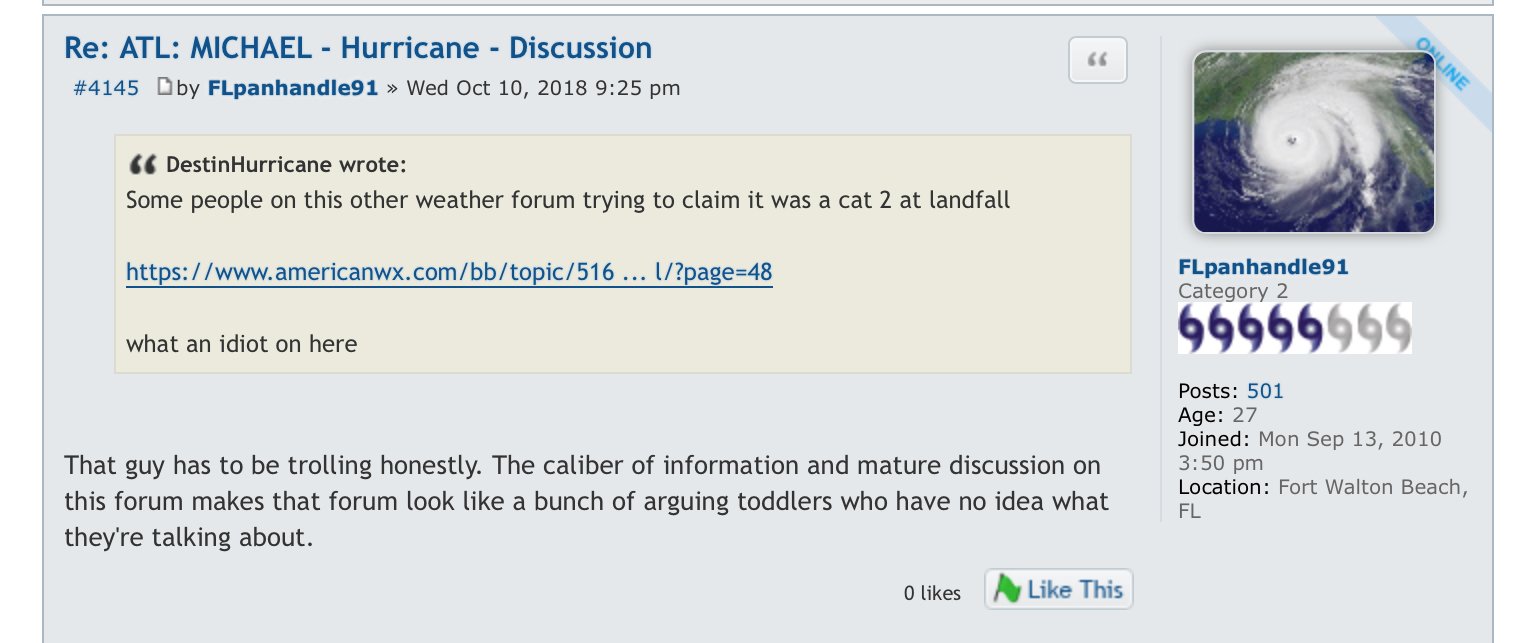Screen dimensions: 1536x643
Task: Click the 'Joined: Mon Sep 13, 2010' text
Action: (x=1310, y=439)
